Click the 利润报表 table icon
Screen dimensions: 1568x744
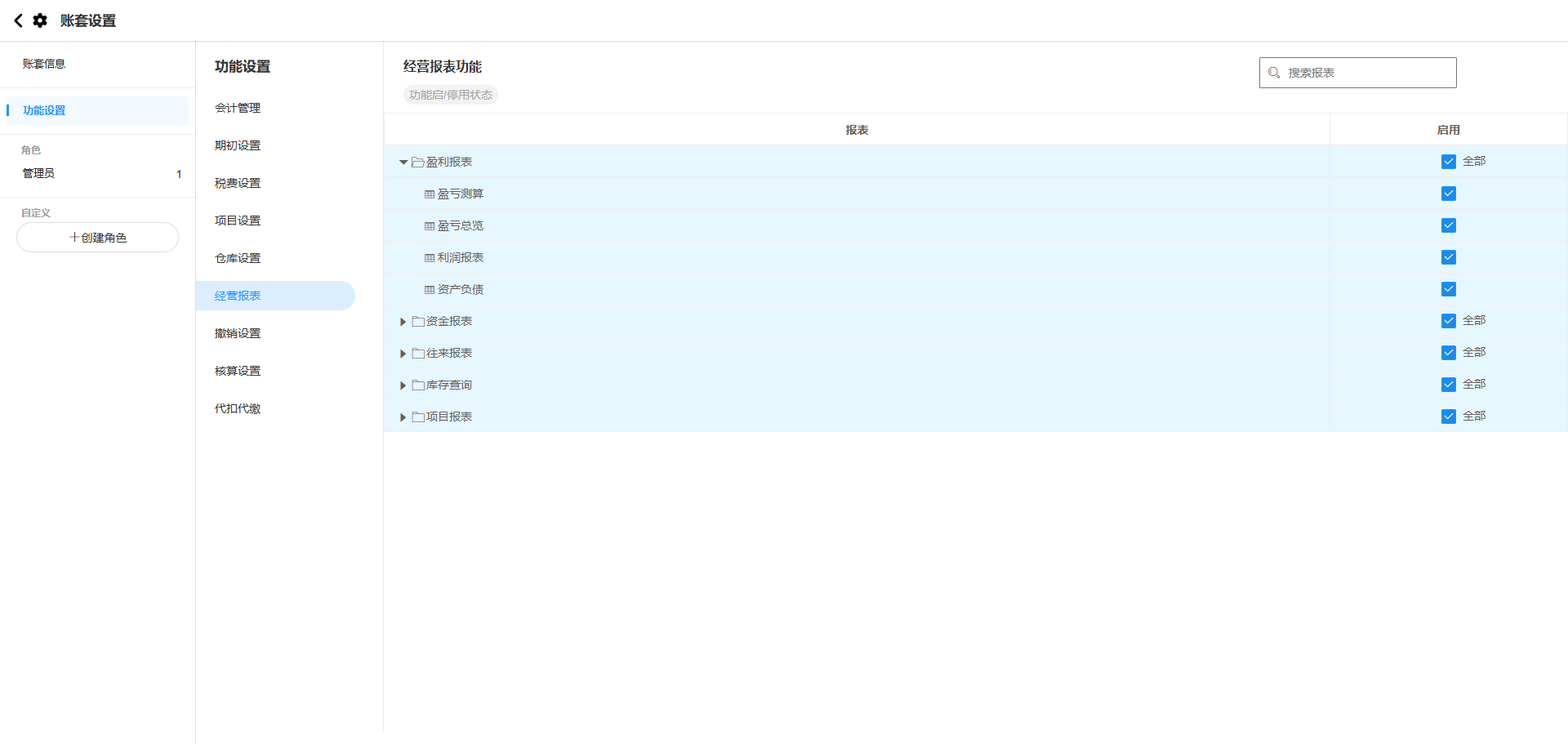tap(430, 258)
